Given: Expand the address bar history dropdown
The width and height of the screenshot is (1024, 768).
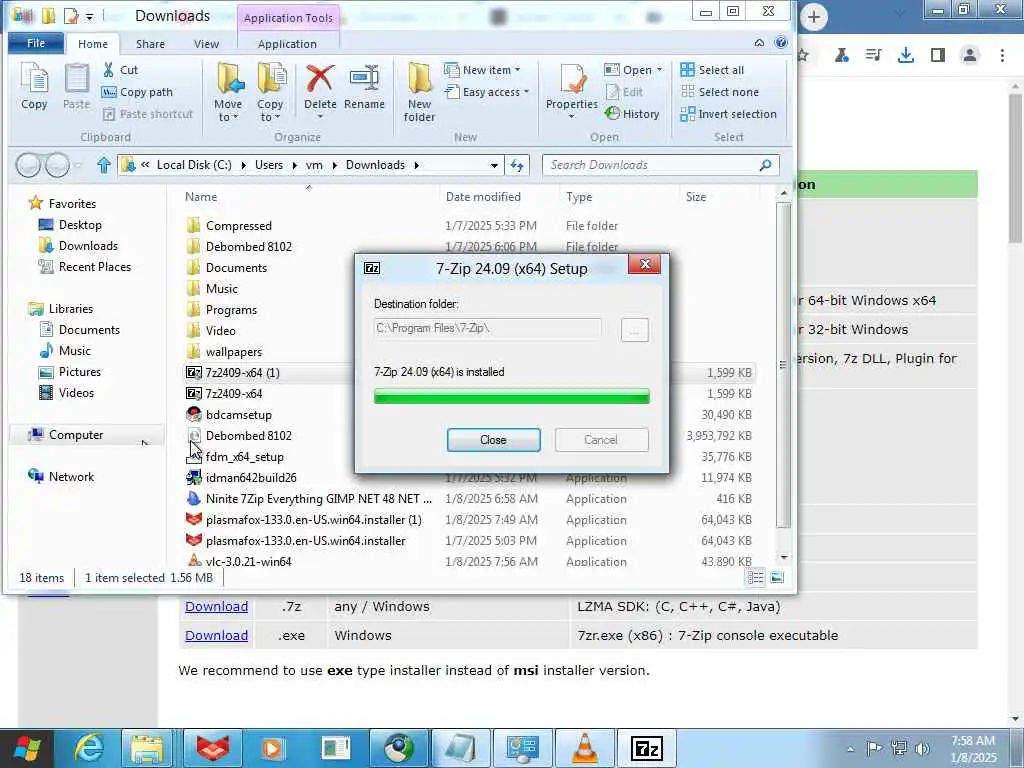Looking at the screenshot, I should [494, 165].
